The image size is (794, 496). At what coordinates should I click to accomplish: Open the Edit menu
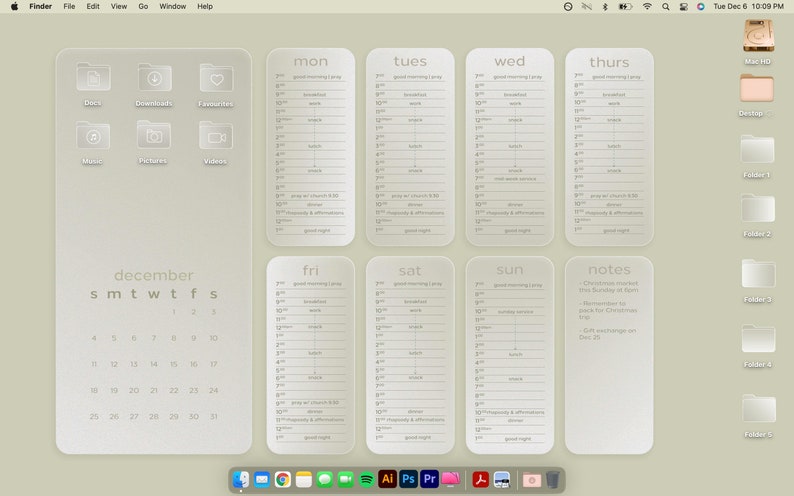tap(93, 7)
